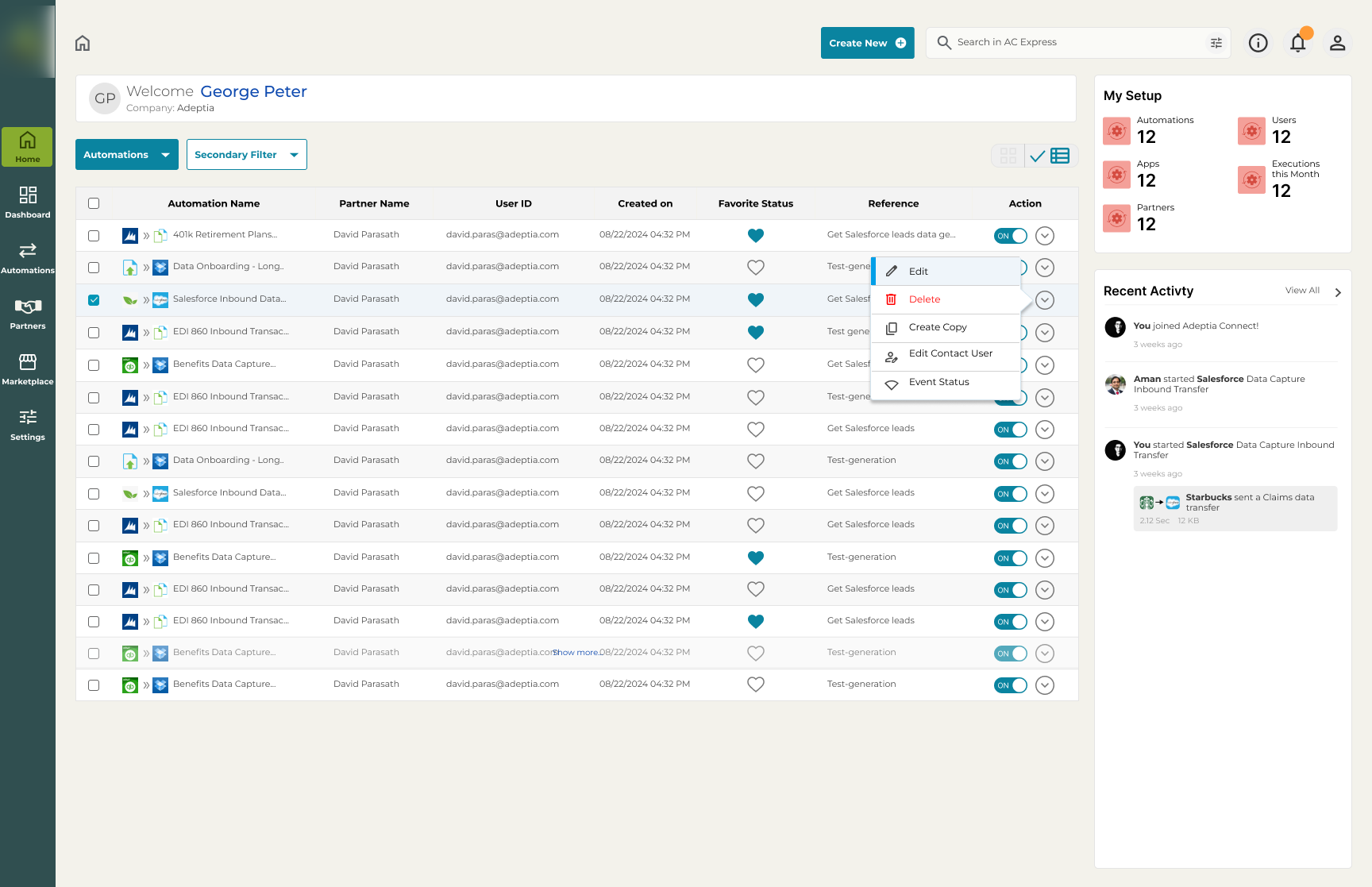Select Delete from the context menu

[x=924, y=299]
